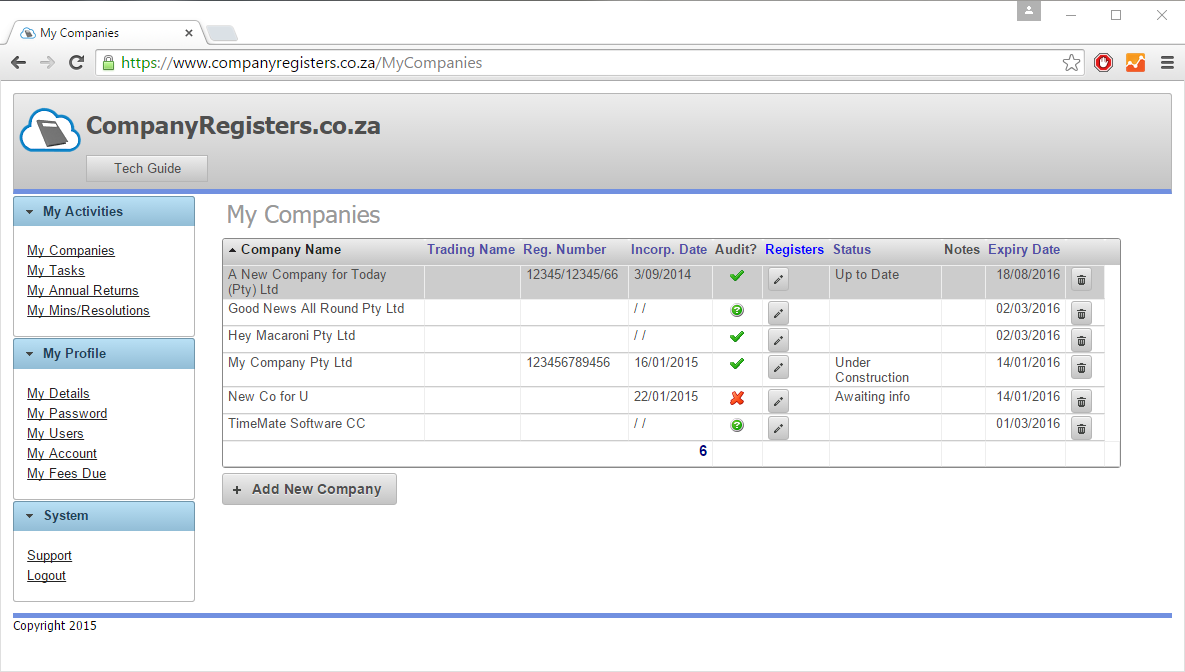This screenshot has width=1185, height=672.
Task: Select the TimeMate Software CC row name
Action: pyautogui.click(x=296, y=423)
